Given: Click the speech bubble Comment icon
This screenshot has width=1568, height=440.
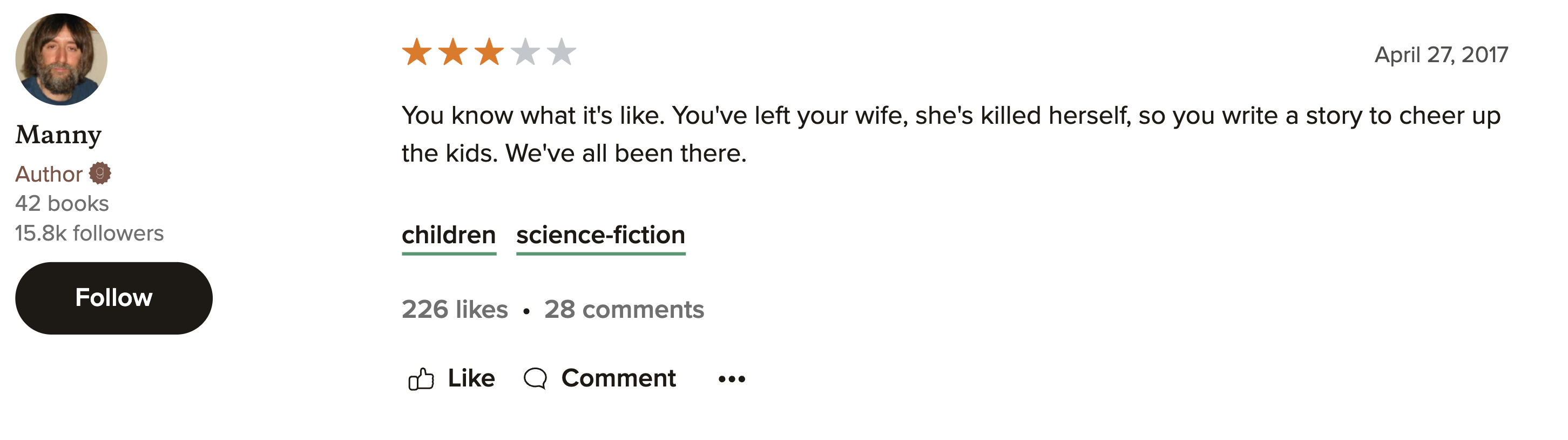Looking at the screenshot, I should tap(536, 378).
